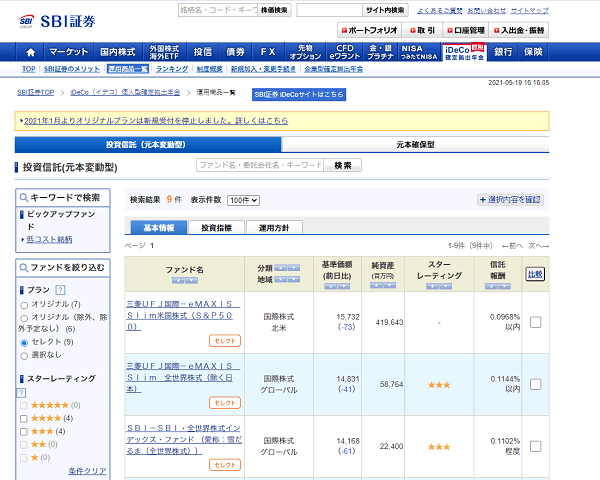Switch to 元本確保型 tab
This screenshot has height=480, width=600.
(x=415, y=145)
